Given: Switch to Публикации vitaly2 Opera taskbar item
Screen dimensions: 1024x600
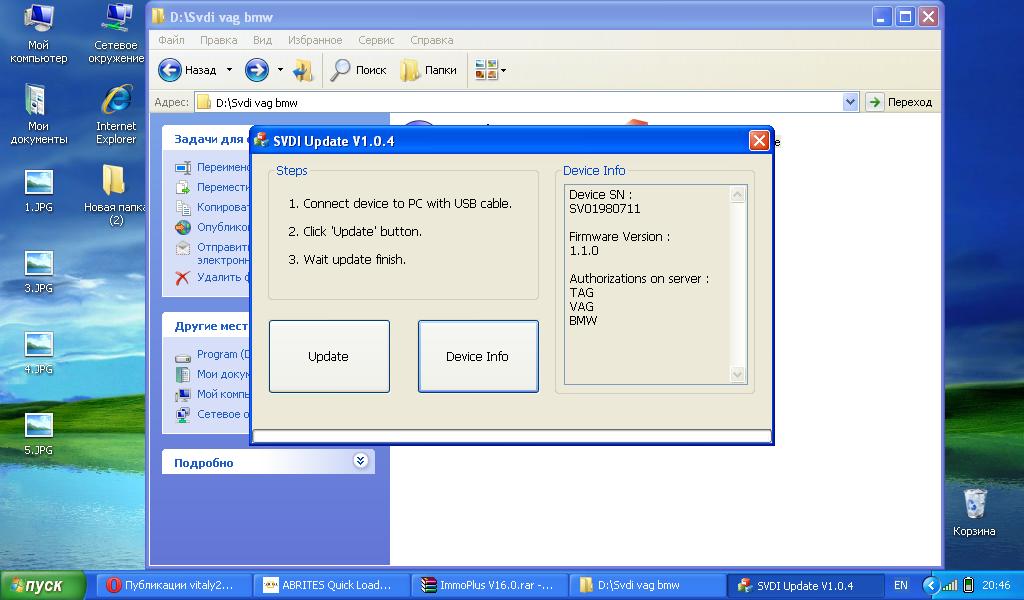Looking at the screenshot, I should [x=174, y=585].
